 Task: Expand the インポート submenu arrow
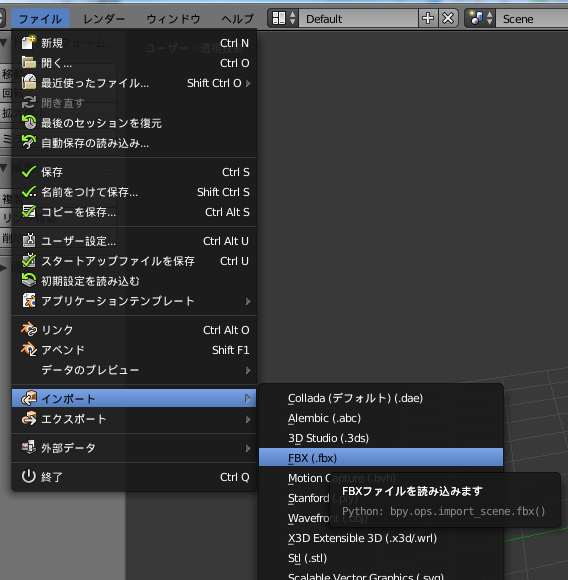[x=248, y=399]
